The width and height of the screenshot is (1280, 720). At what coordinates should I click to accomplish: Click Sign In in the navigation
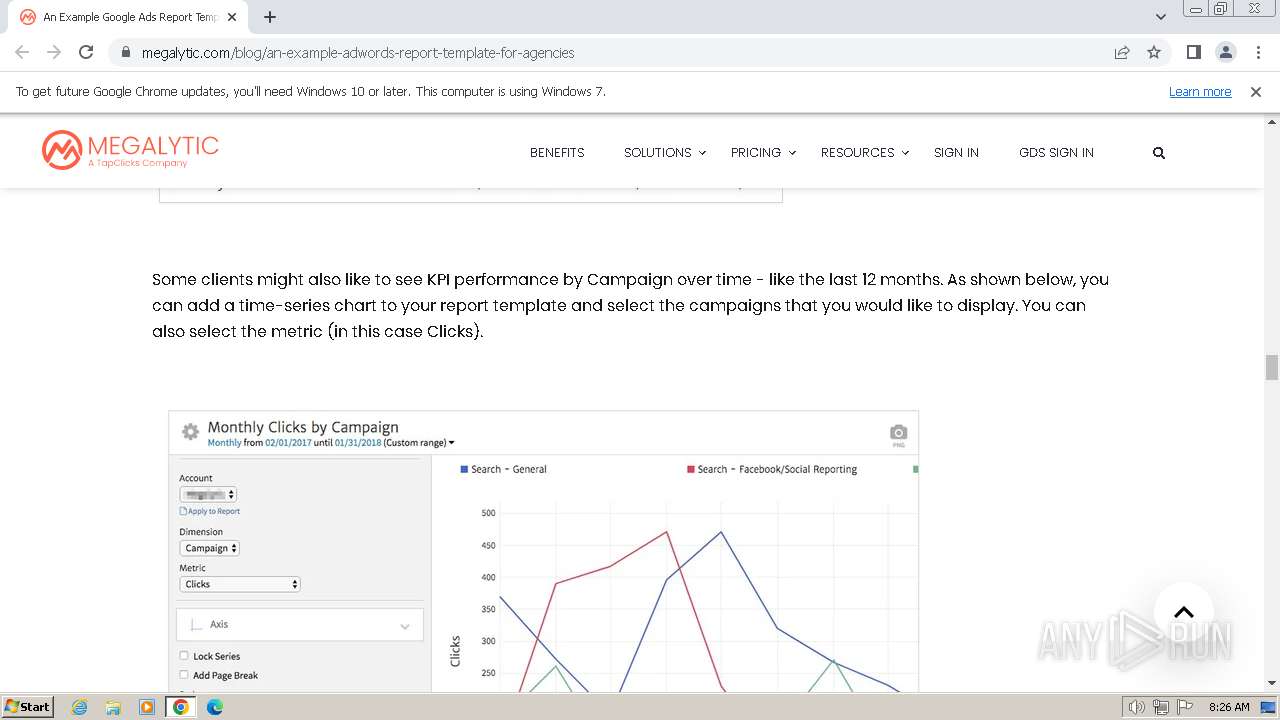tap(956, 153)
